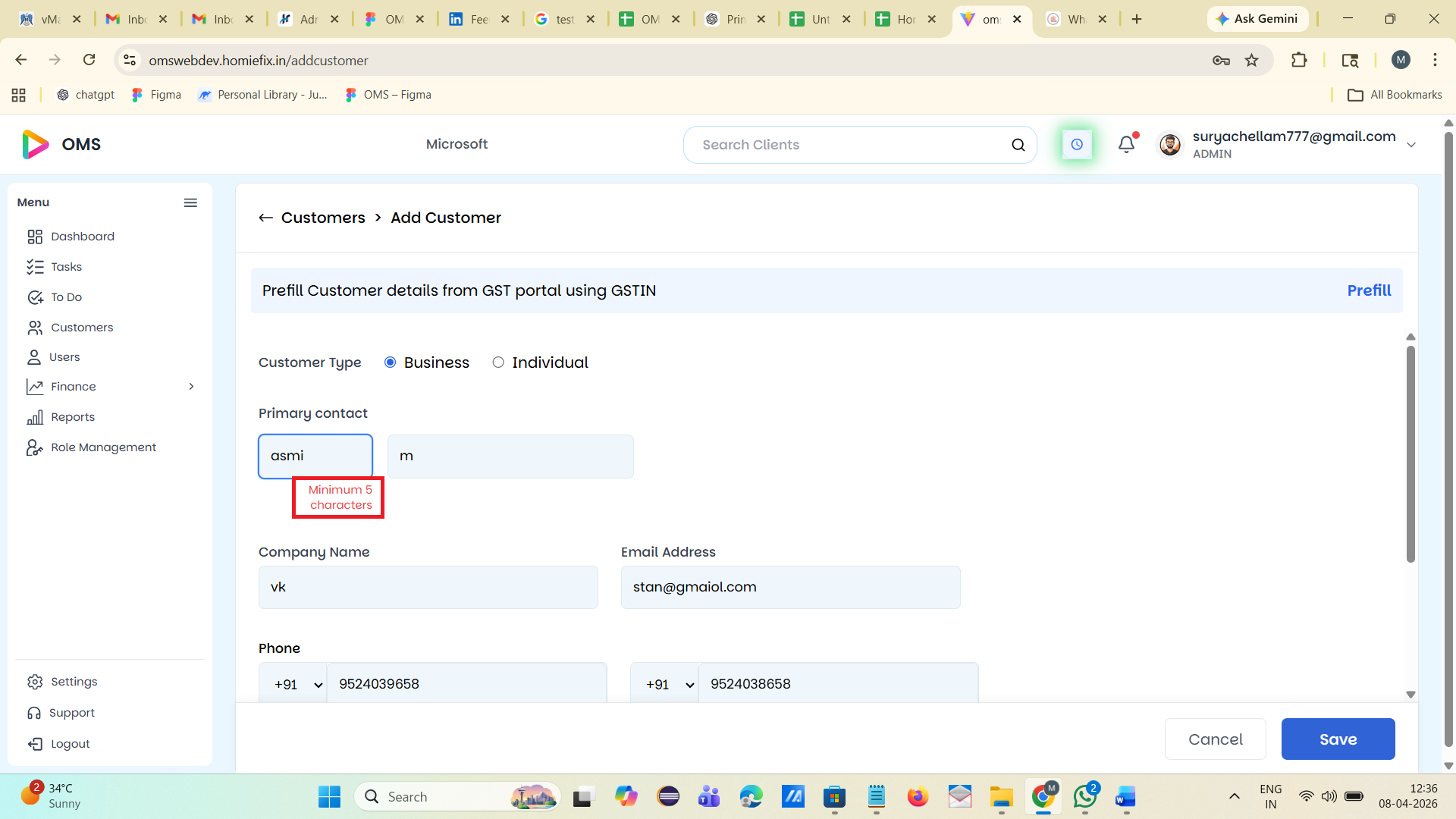Open Role Management in sidebar
The height and width of the screenshot is (819, 1456).
click(103, 447)
